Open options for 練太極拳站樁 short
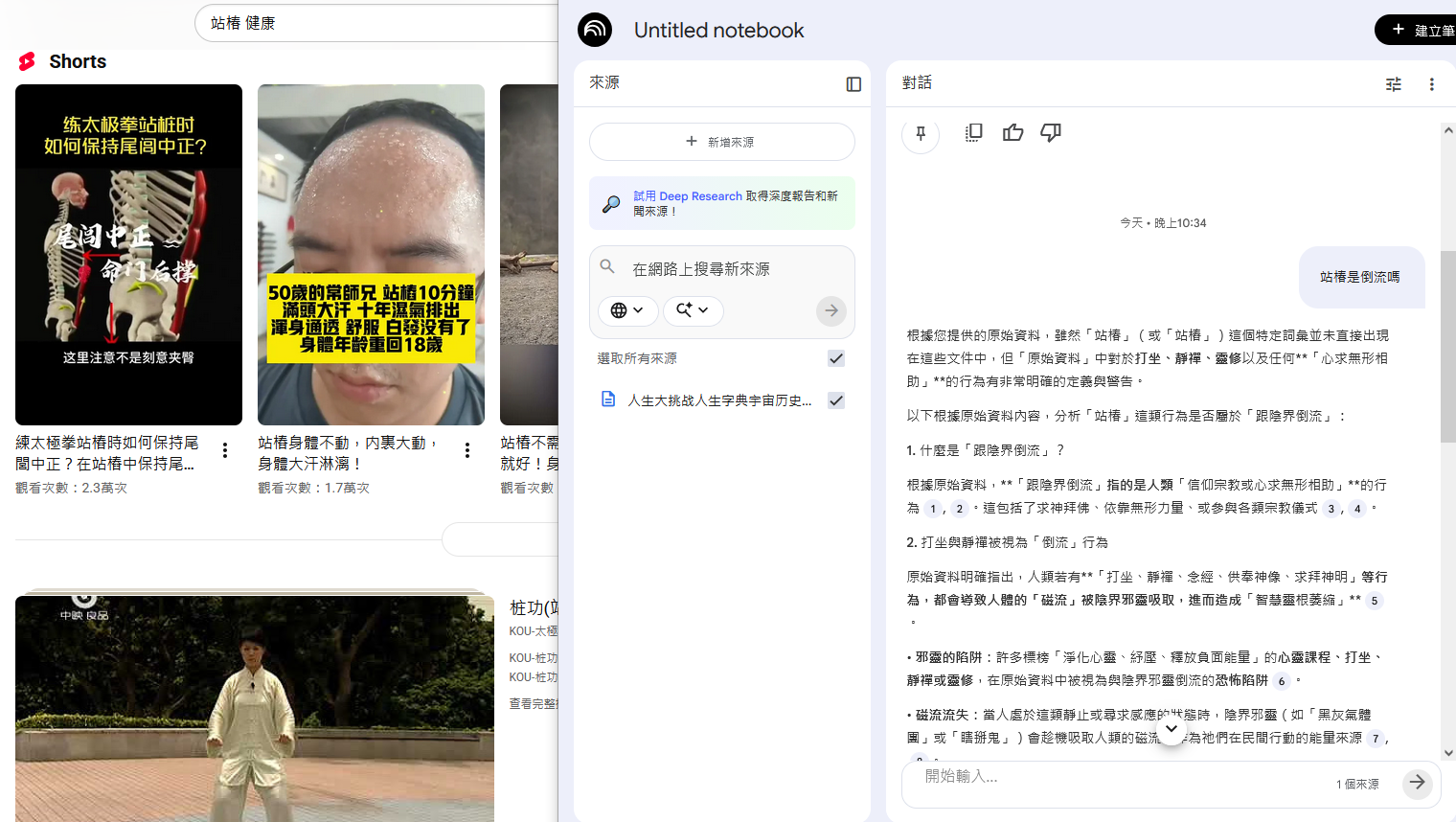 pos(225,450)
